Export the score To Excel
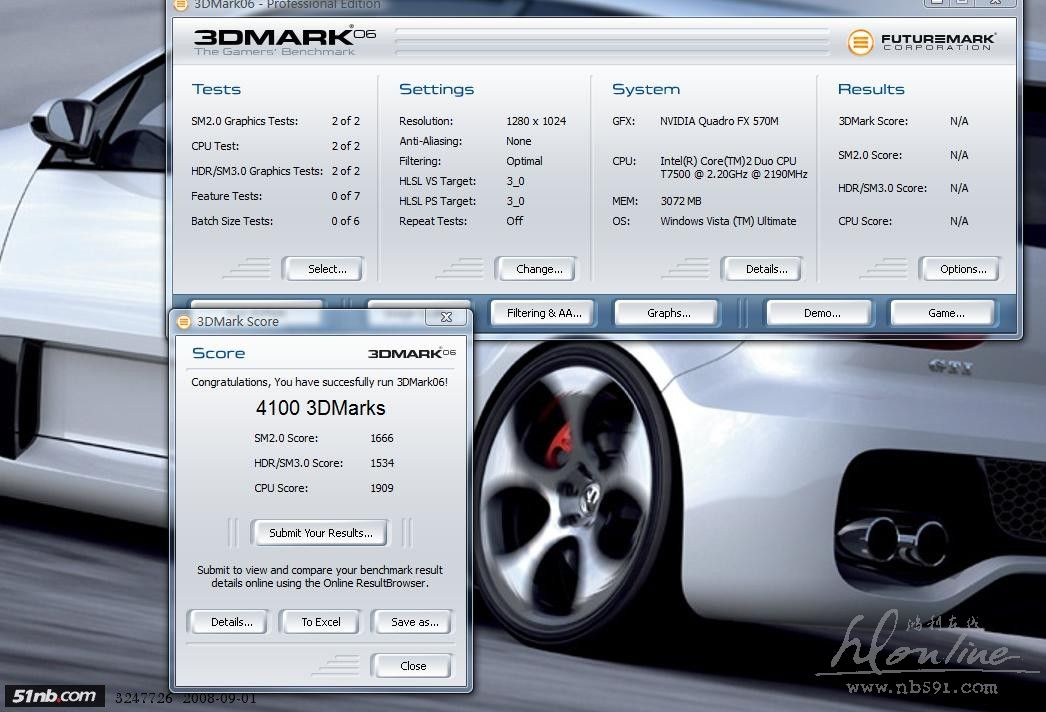 coord(321,622)
